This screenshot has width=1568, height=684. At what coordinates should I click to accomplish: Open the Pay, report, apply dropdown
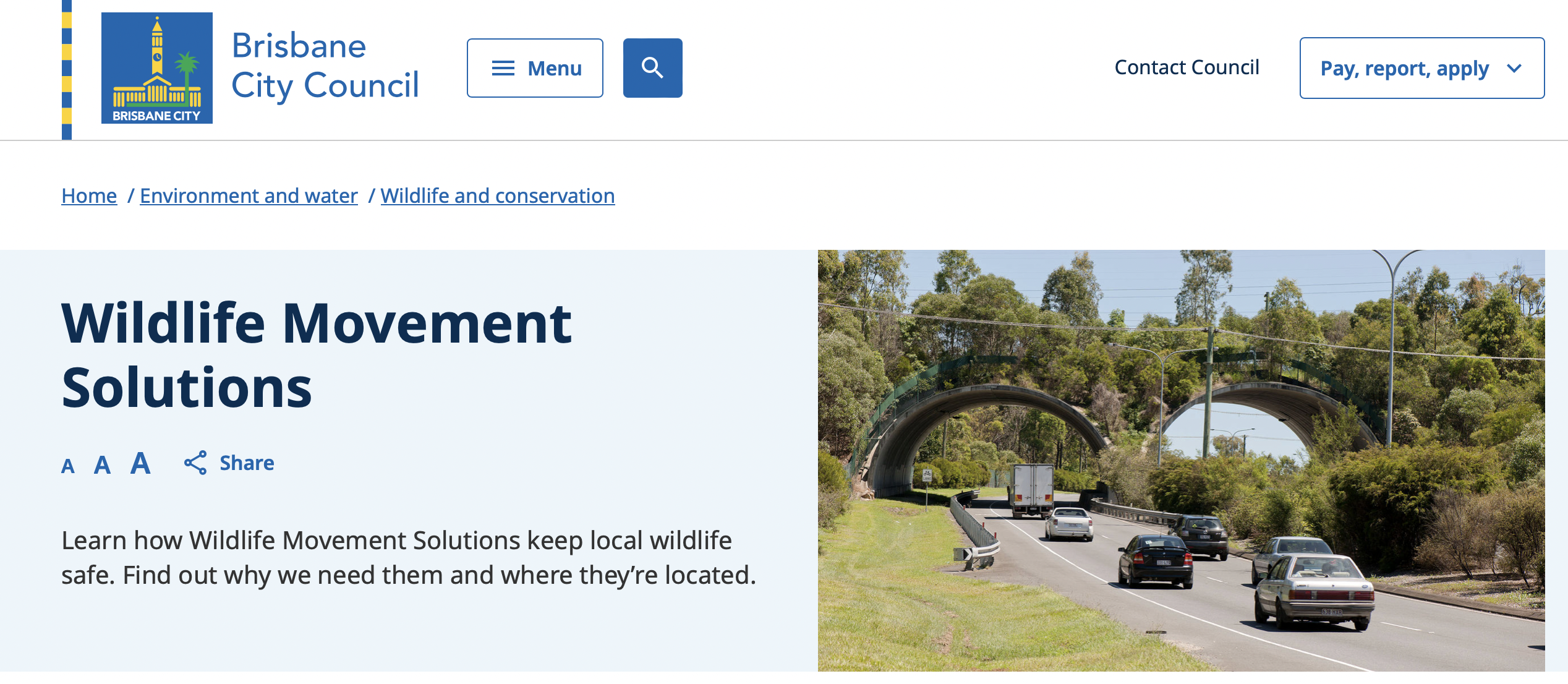pyautogui.click(x=1422, y=68)
